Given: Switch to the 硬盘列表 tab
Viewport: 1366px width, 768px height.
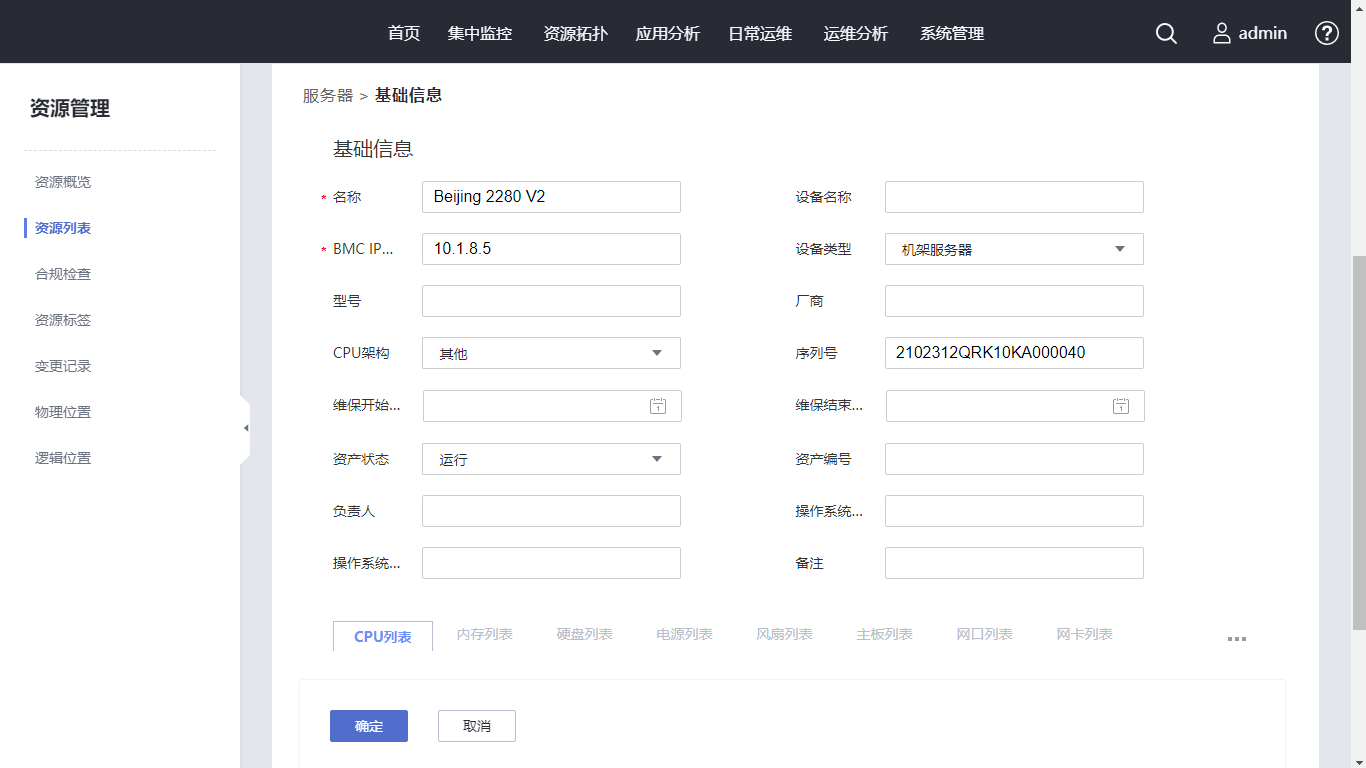Looking at the screenshot, I should 585,634.
